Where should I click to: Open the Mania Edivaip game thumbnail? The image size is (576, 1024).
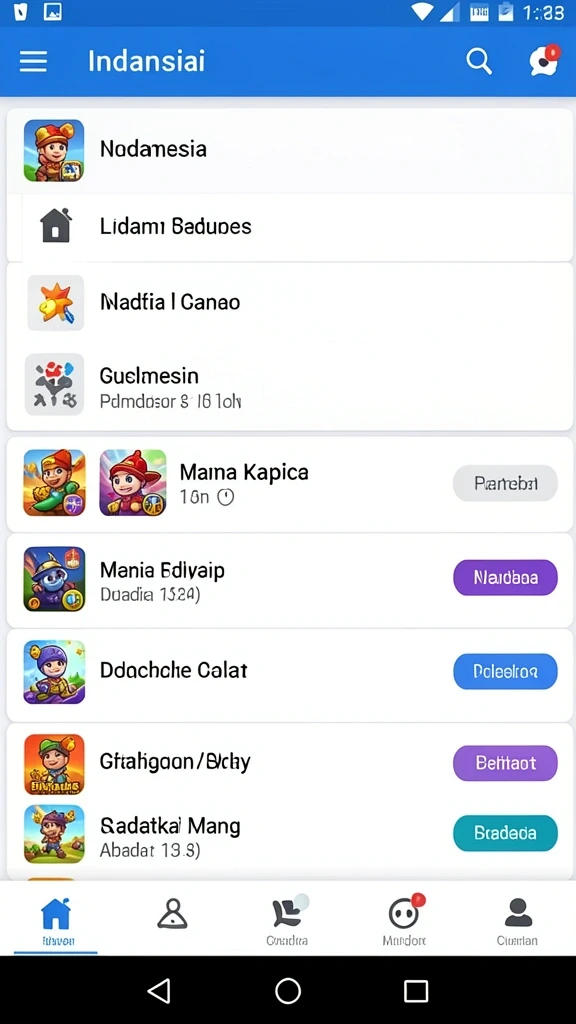pos(54,579)
